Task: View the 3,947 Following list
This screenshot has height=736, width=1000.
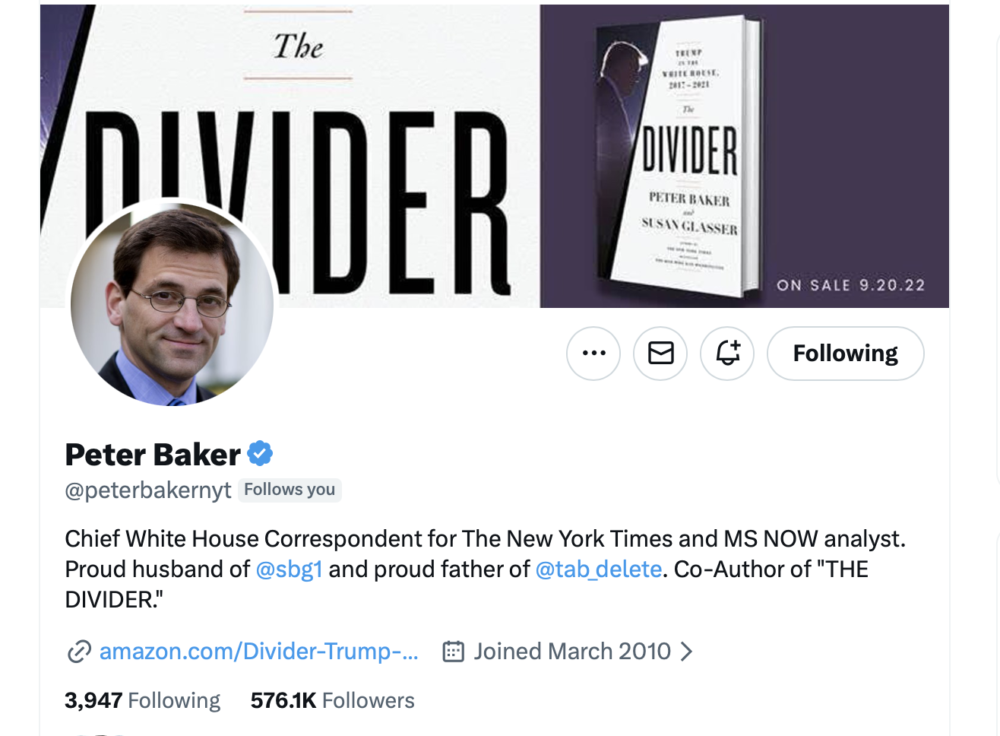Action: [x=142, y=701]
